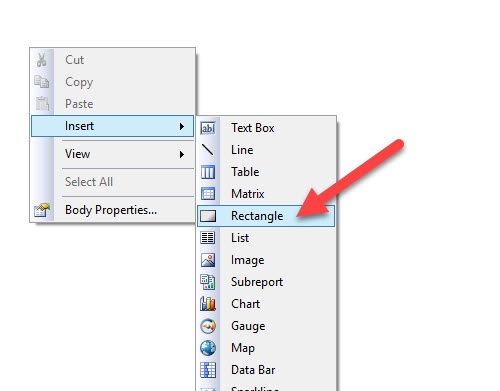The image size is (500, 391).
Task: Click the Matrix icon
Action: 208,194
